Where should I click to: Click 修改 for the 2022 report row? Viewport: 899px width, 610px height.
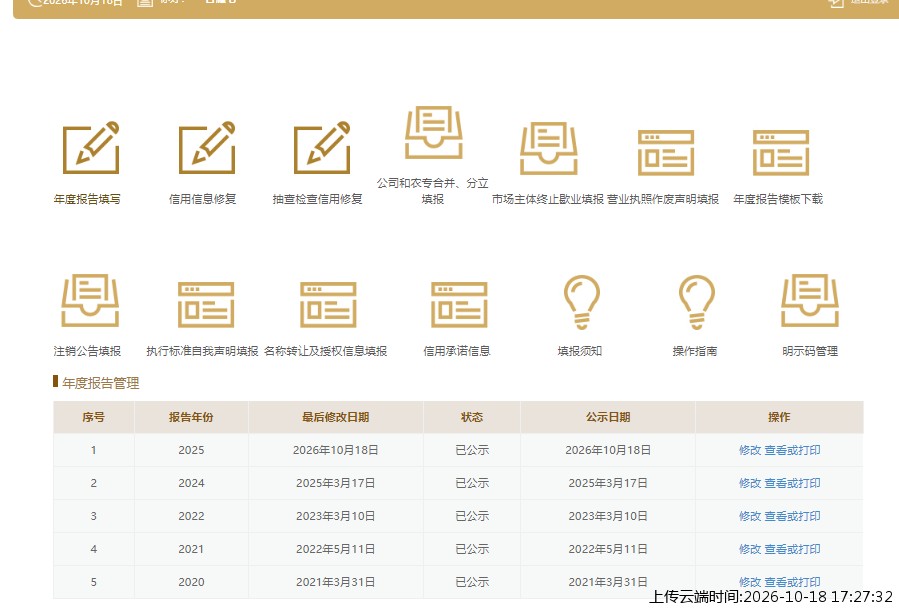pos(749,516)
